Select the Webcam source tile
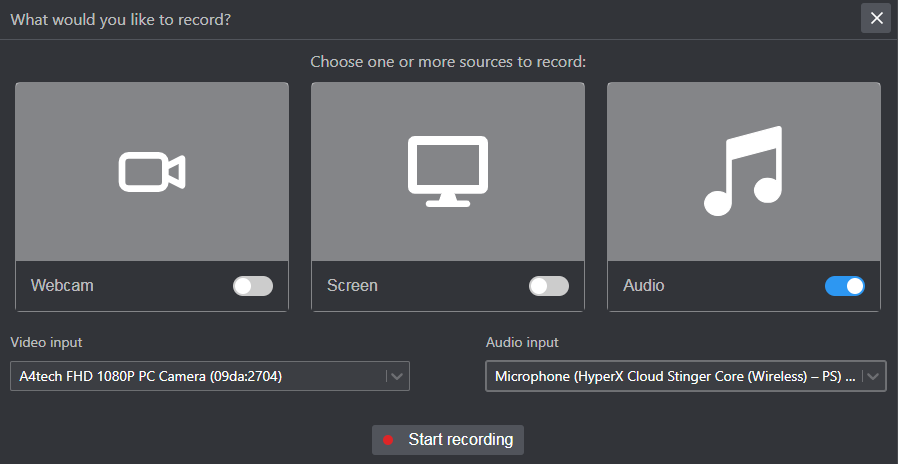This screenshot has height=464, width=898. click(152, 197)
